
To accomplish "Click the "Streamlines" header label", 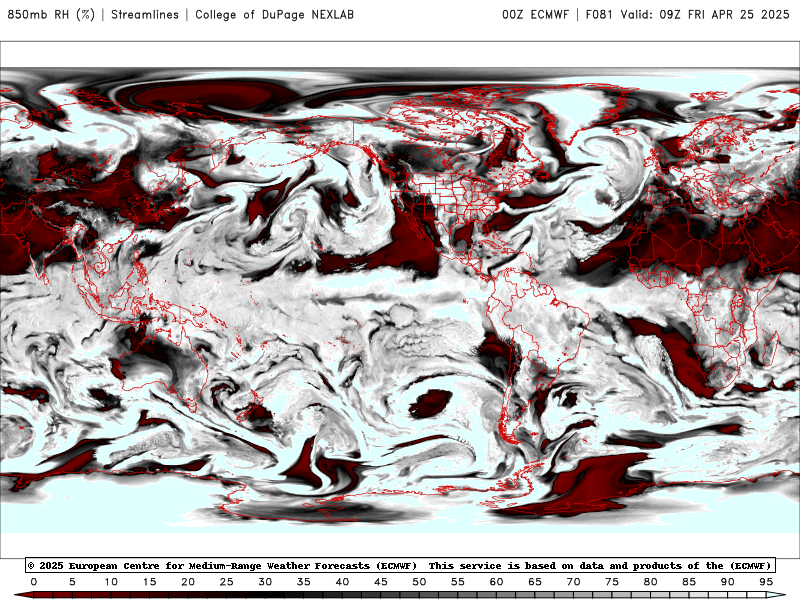I will click(x=145, y=15).
